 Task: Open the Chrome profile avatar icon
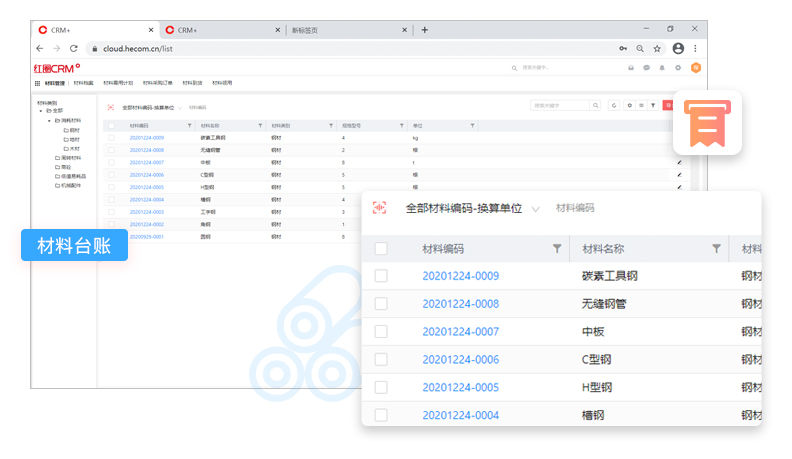[678, 48]
